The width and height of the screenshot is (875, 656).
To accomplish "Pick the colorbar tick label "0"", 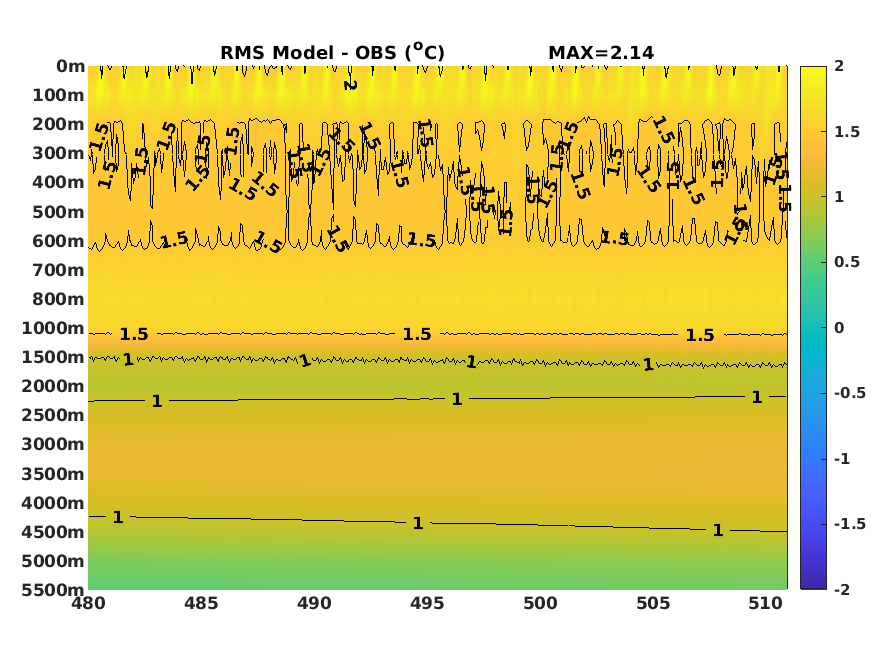I will pos(839,328).
